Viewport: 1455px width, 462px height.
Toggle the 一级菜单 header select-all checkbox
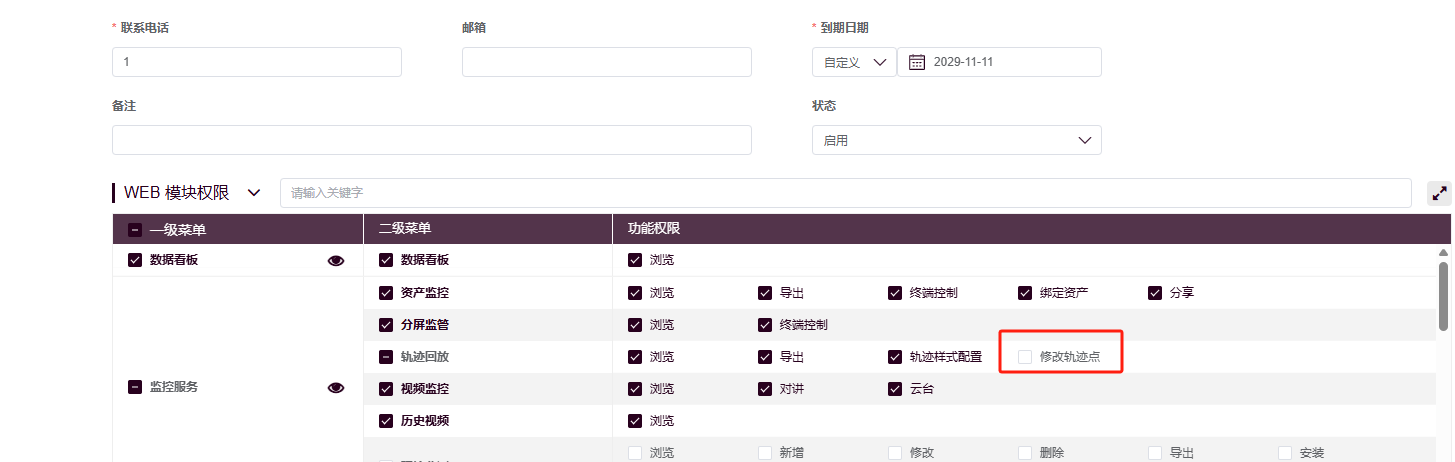pos(135,230)
